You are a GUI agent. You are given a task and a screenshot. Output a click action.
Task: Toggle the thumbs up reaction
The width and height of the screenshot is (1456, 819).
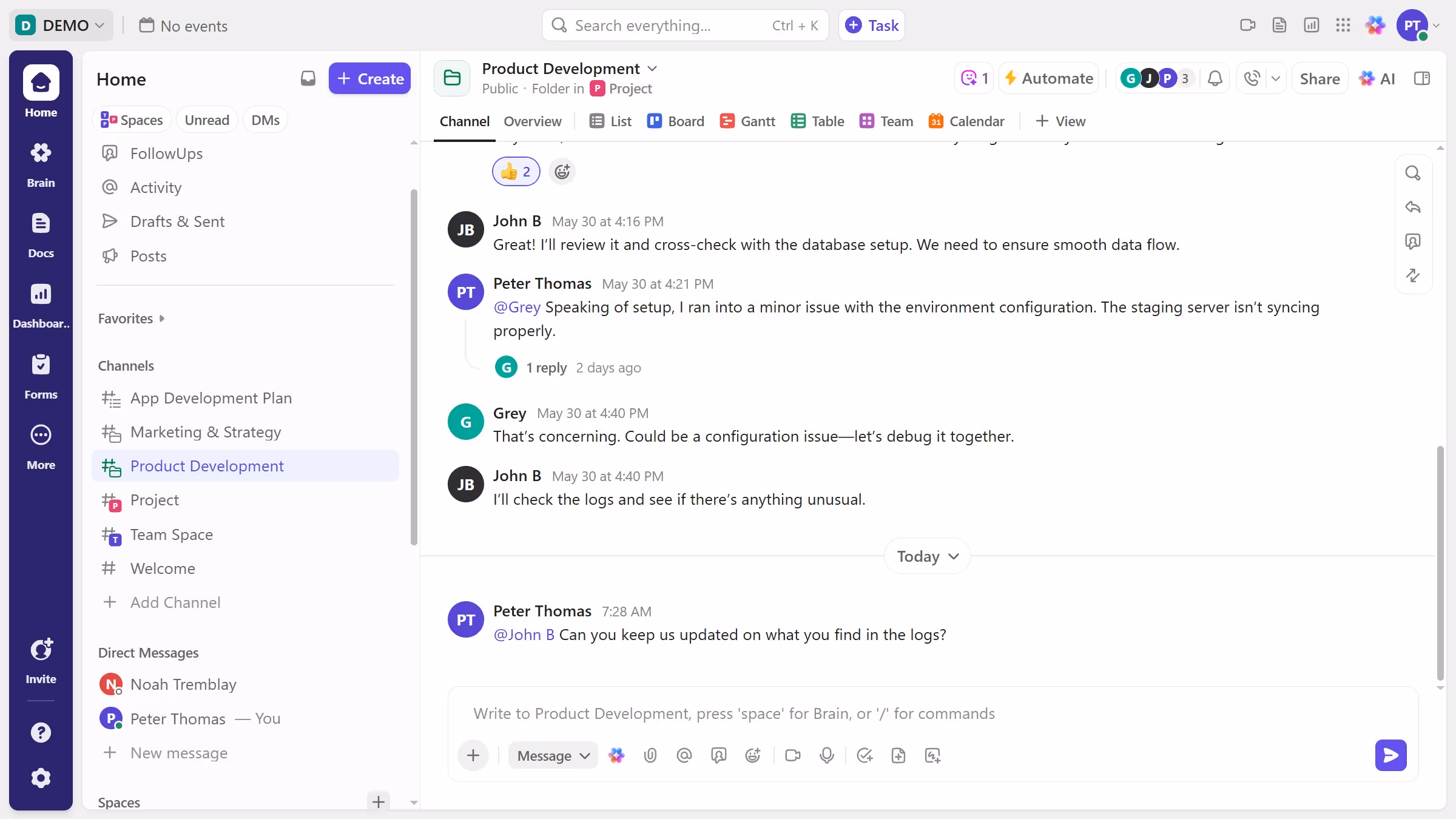point(516,172)
